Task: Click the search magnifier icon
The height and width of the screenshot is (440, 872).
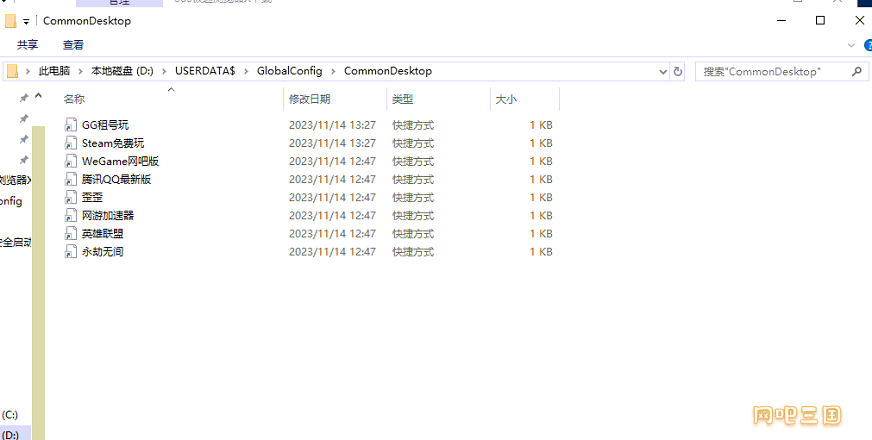Action: (856, 71)
